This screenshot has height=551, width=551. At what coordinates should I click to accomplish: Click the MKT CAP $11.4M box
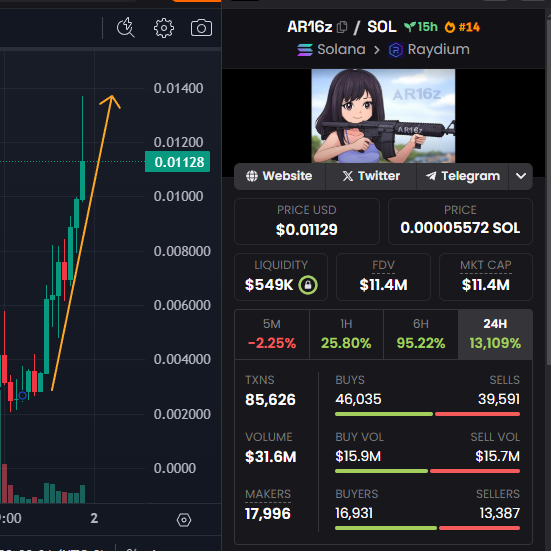click(486, 277)
